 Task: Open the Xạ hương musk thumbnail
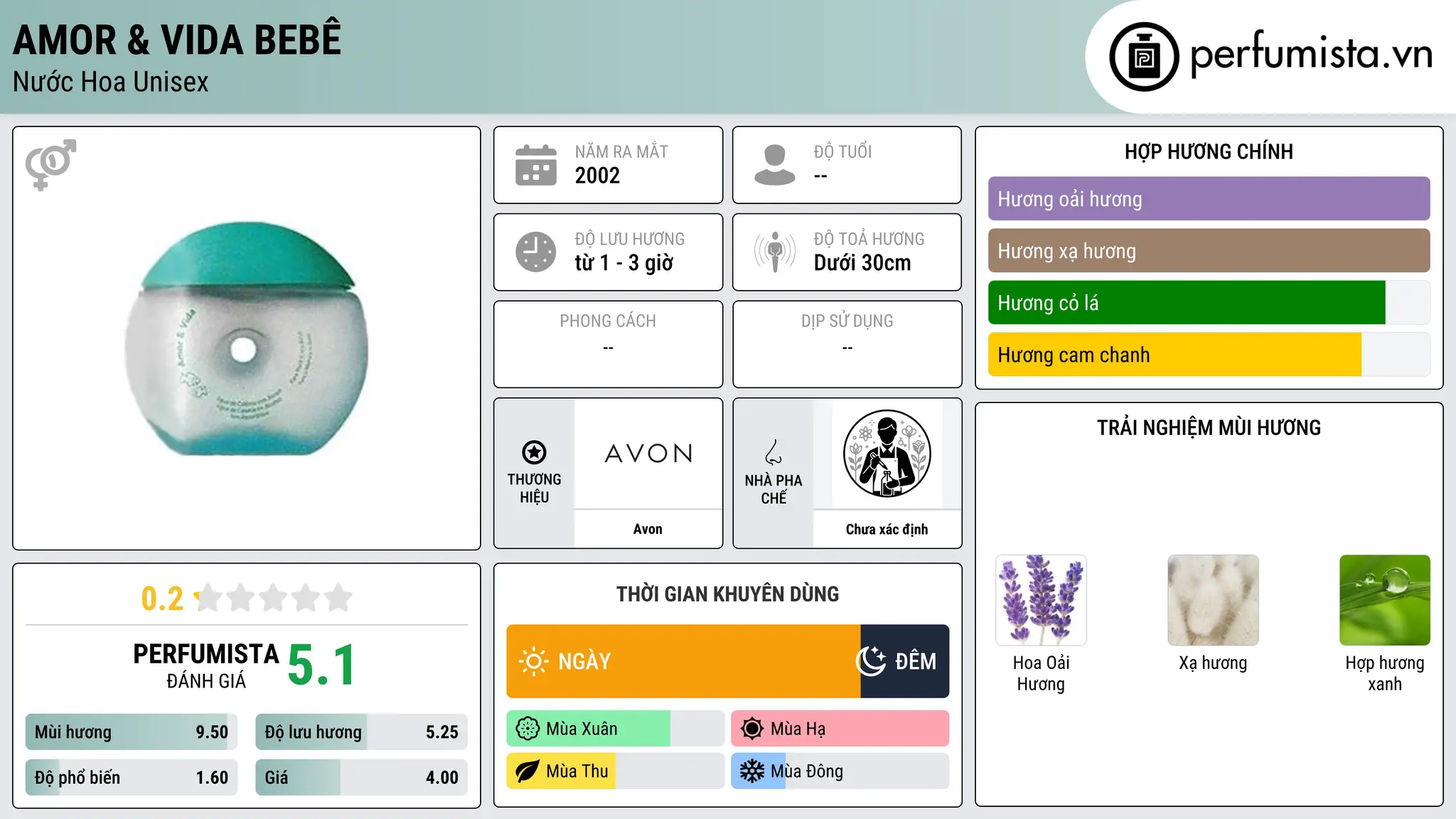(1213, 600)
